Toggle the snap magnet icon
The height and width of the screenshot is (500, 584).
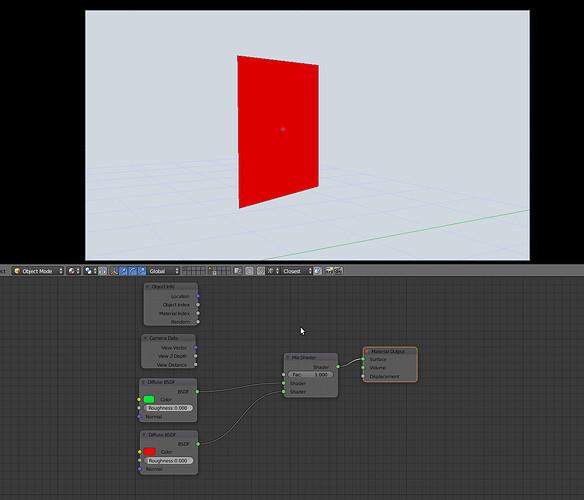click(x=261, y=271)
